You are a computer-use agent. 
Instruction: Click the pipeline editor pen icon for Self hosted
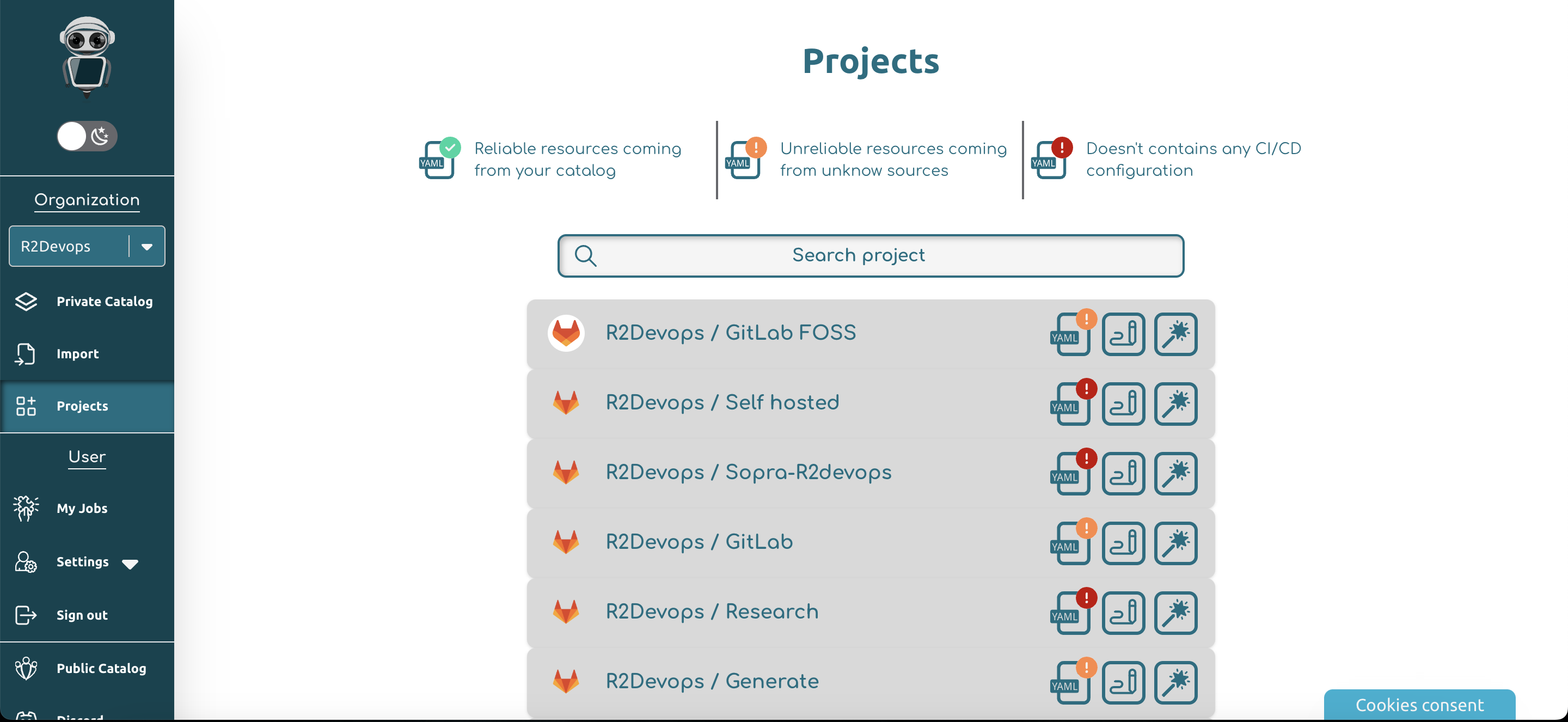[1123, 403]
